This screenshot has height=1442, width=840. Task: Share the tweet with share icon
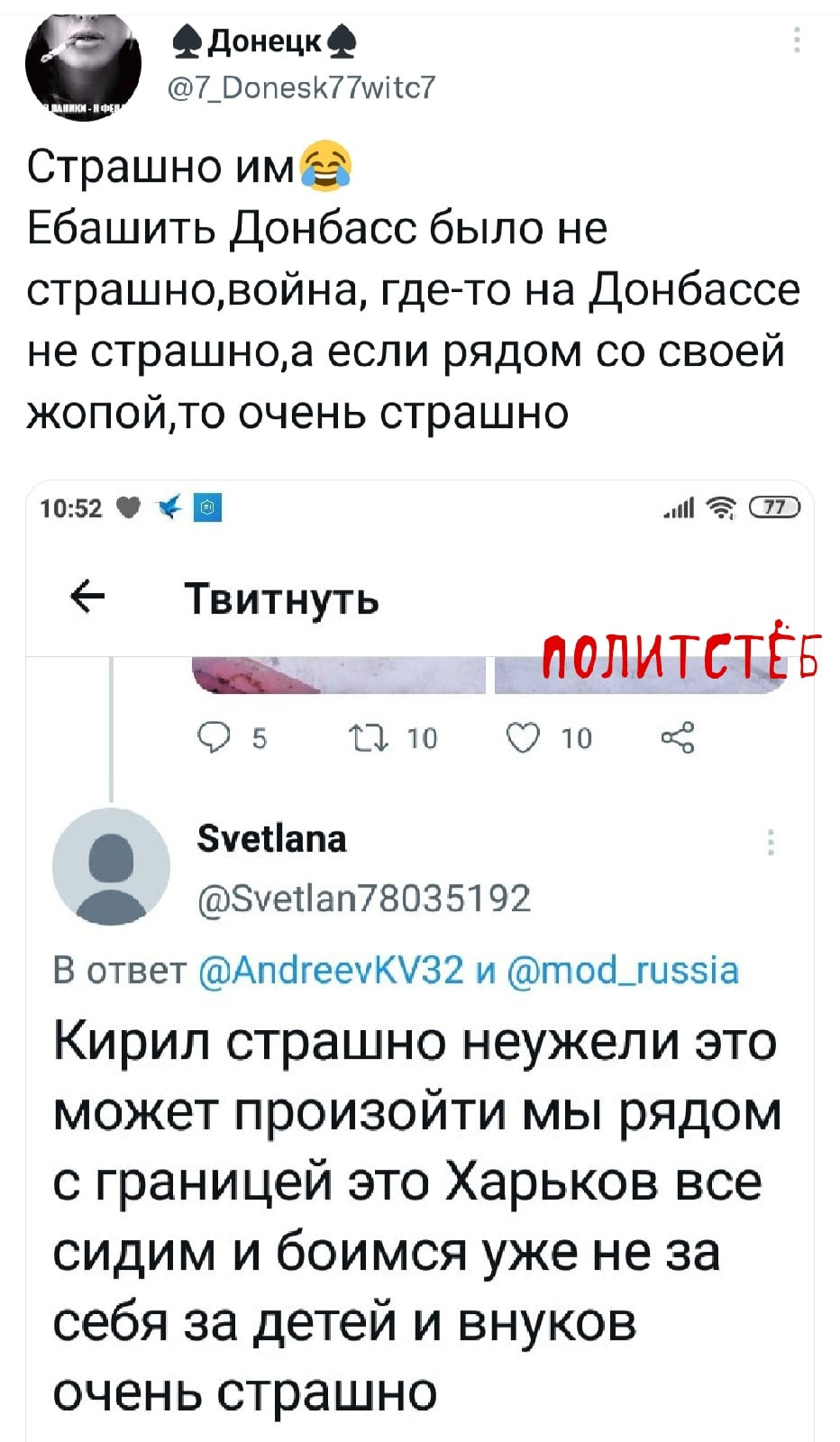click(x=677, y=738)
